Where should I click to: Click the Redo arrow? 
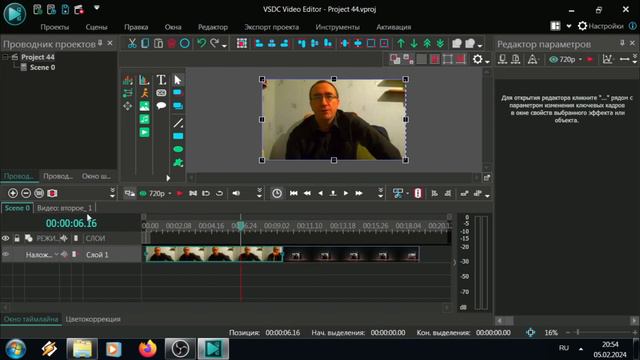pyautogui.click(x=214, y=43)
